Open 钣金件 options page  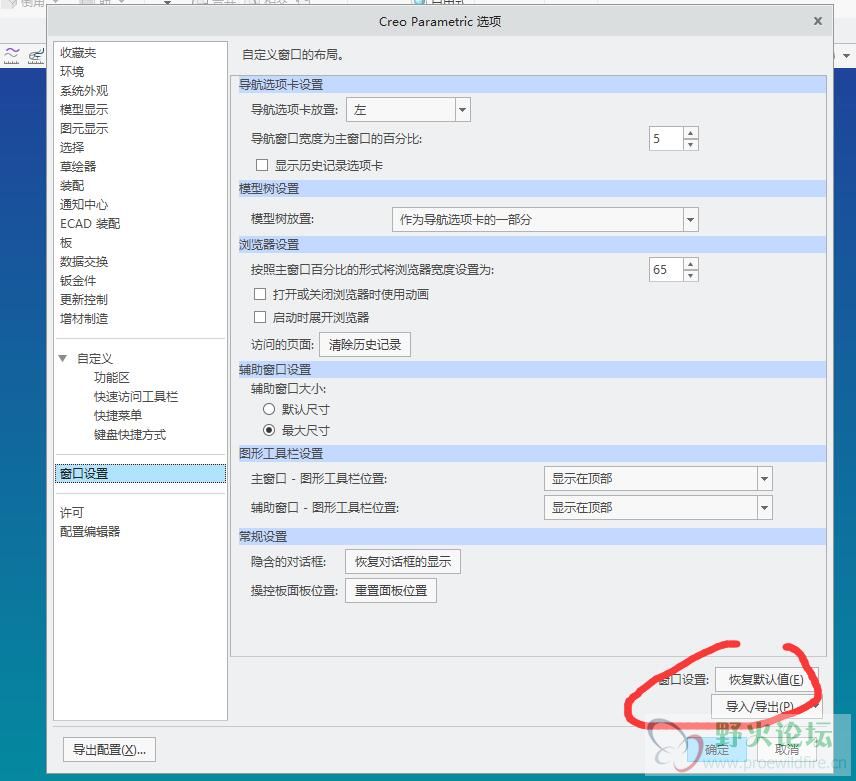[78, 281]
